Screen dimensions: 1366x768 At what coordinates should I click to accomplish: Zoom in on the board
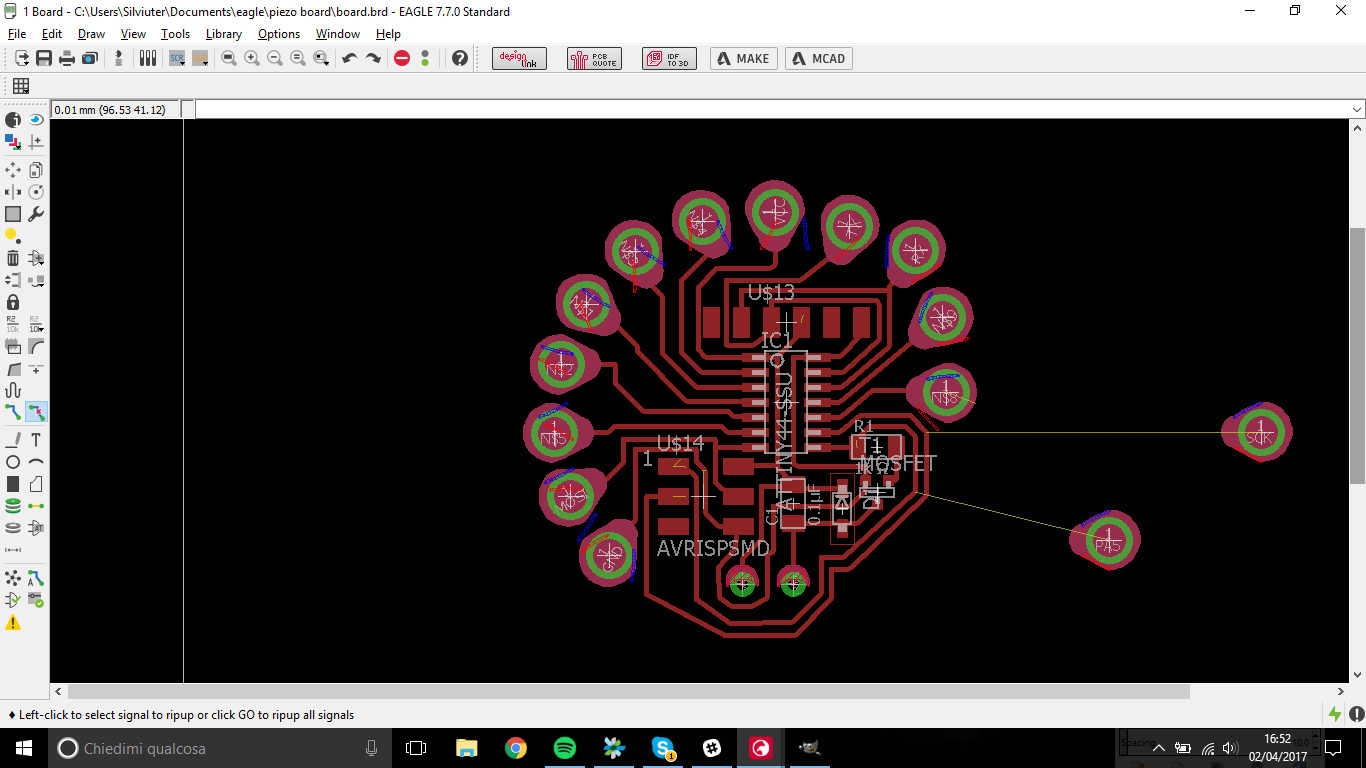(x=252, y=58)
